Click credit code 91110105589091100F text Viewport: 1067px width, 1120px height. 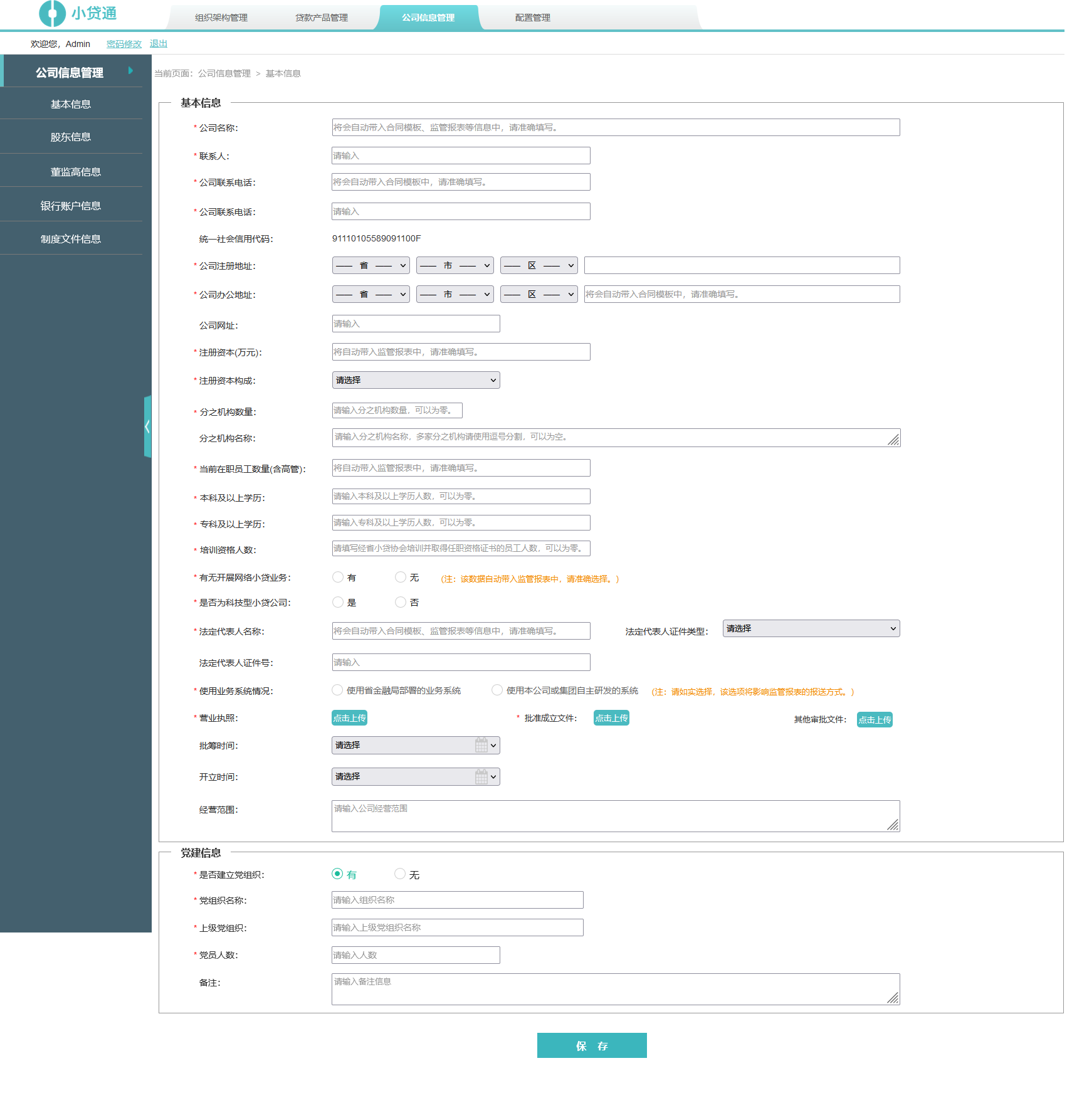[377, 238]
